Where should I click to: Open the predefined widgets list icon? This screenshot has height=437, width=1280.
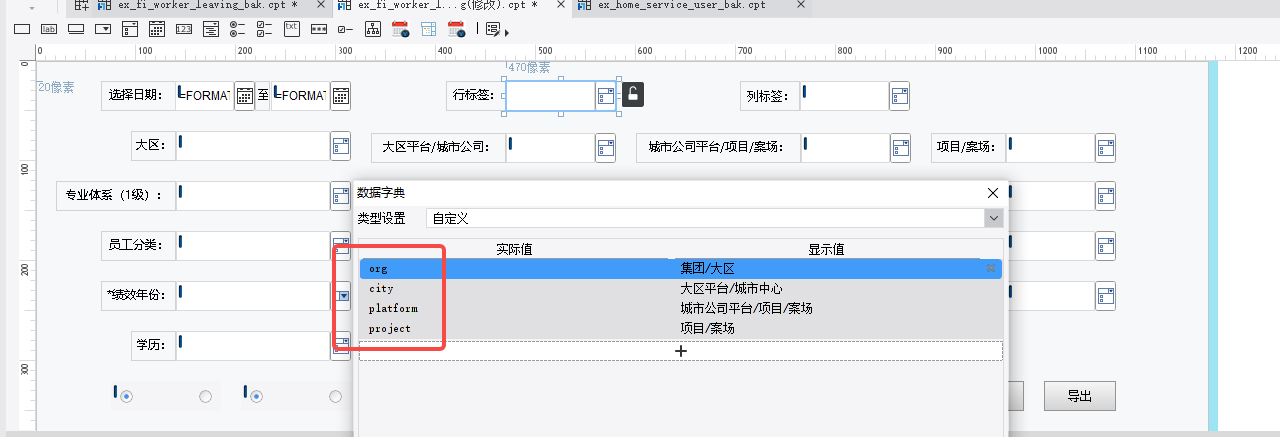[495, 30]
